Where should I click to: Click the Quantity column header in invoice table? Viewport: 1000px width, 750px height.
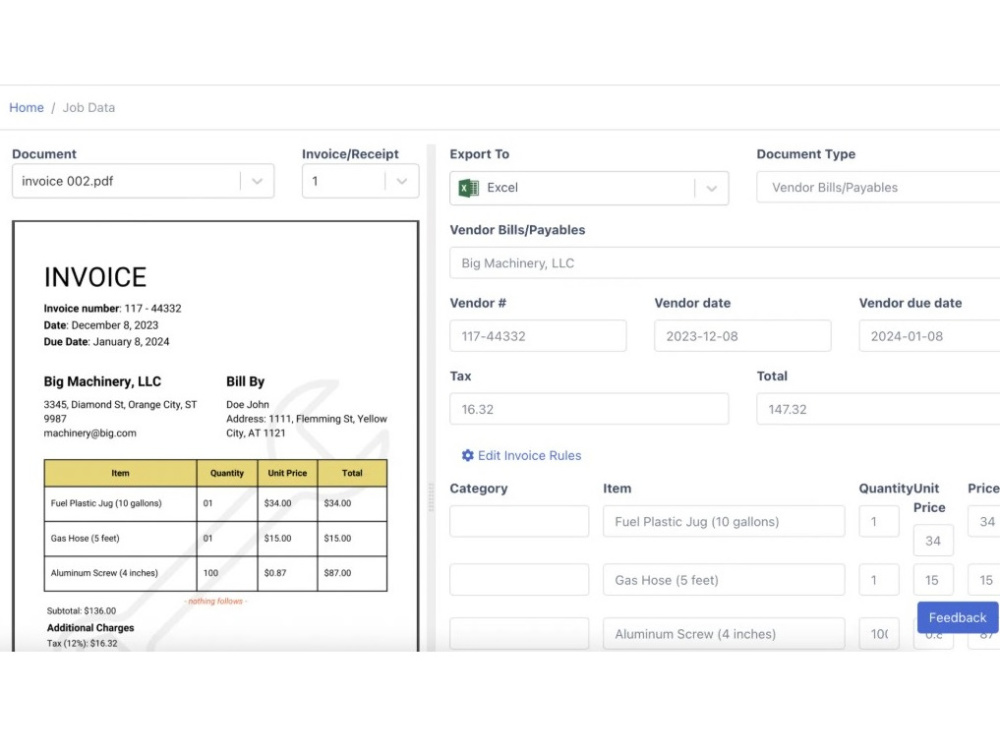[x=227, y=473]
